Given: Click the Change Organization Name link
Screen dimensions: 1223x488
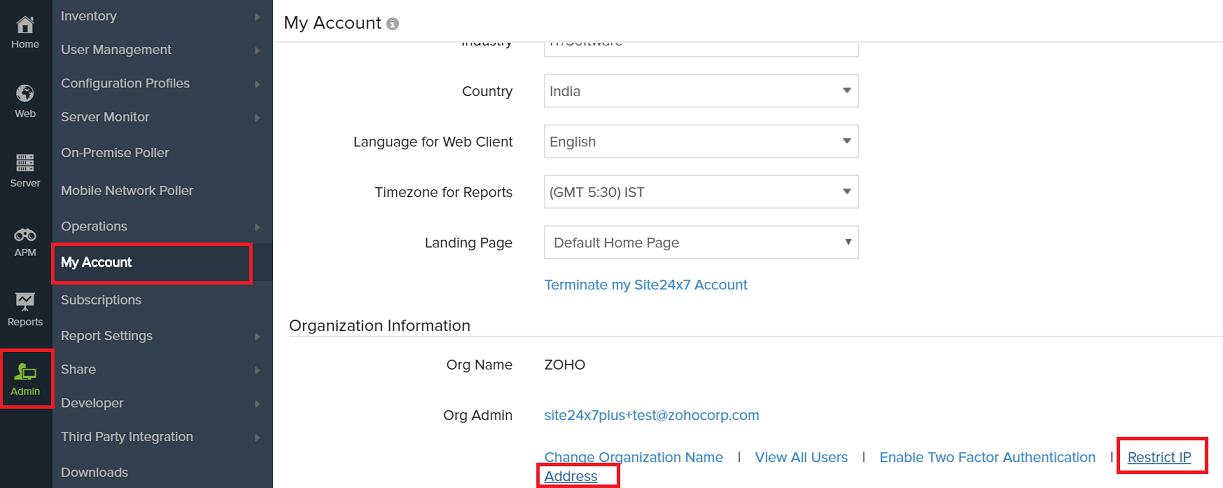Looking at the screenshot, I should pyautogui.click(x=633, y=457).
